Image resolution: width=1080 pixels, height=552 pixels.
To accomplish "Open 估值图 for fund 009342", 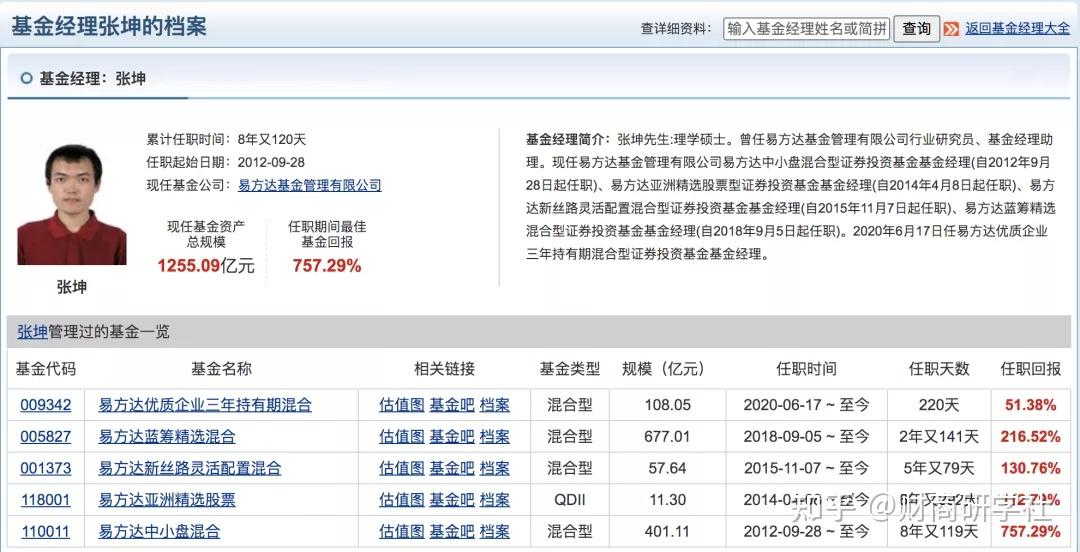I will [402, 405].
